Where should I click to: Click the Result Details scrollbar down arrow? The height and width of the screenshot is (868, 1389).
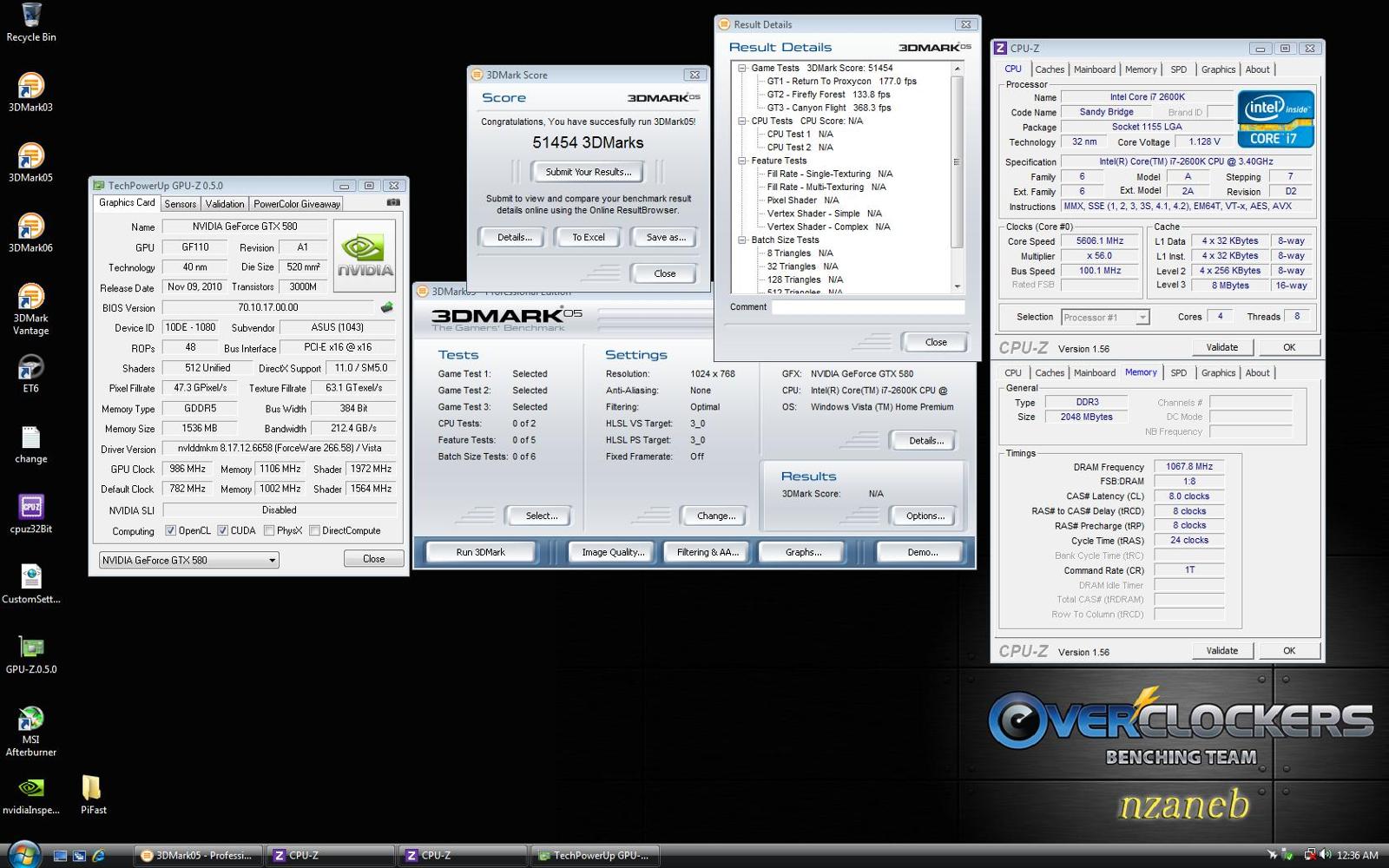(958, 286)
